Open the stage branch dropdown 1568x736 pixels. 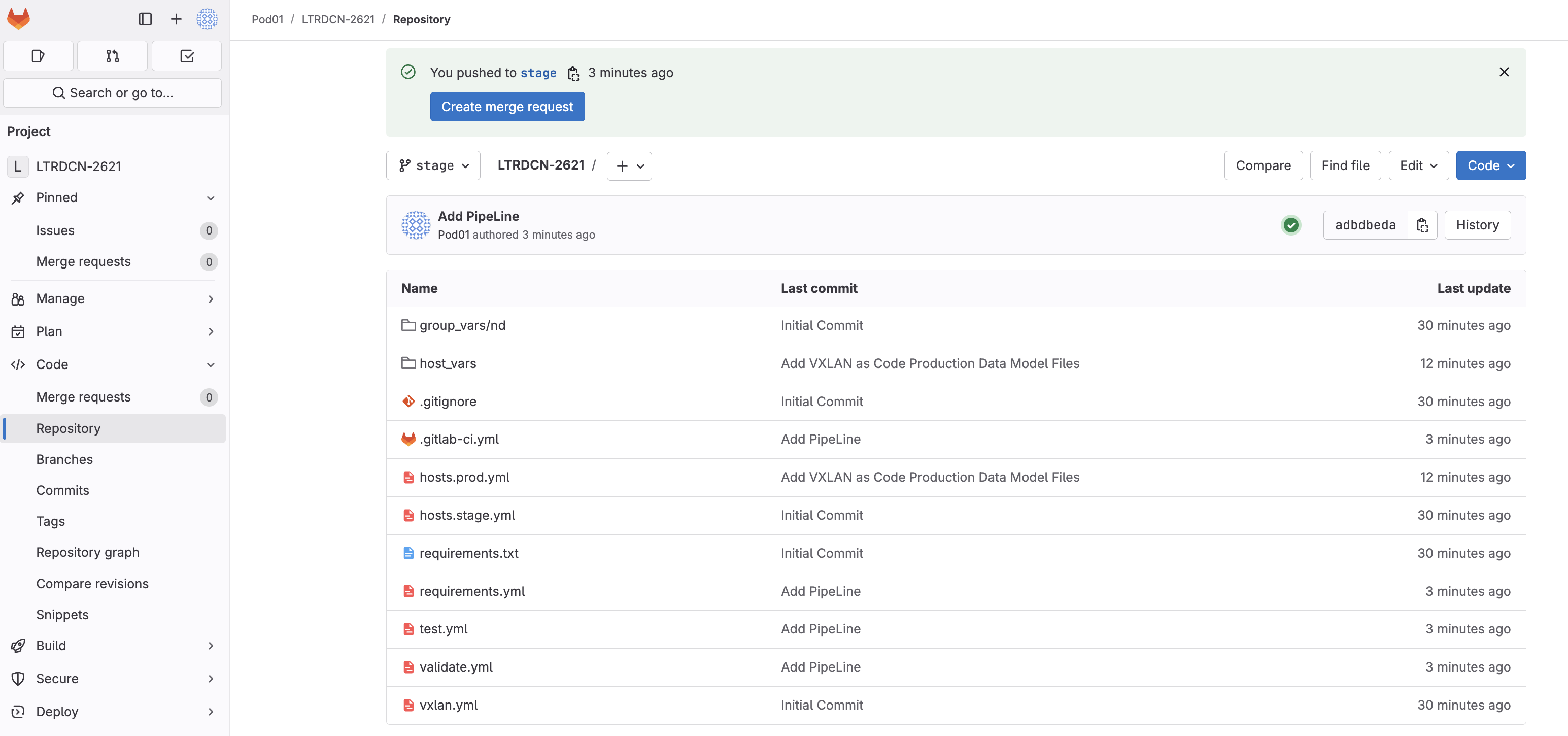[x=433, y=165]
